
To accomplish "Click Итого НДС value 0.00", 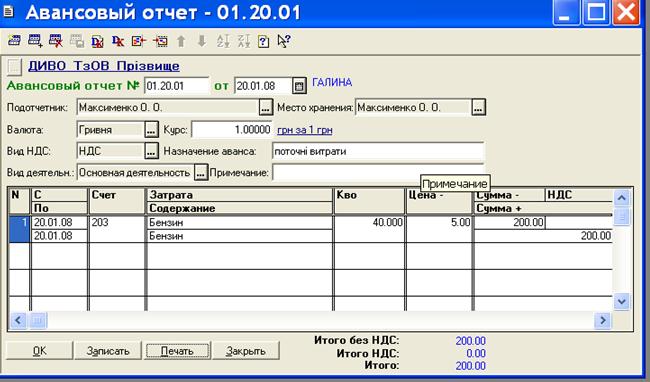I will coord(476,353).
